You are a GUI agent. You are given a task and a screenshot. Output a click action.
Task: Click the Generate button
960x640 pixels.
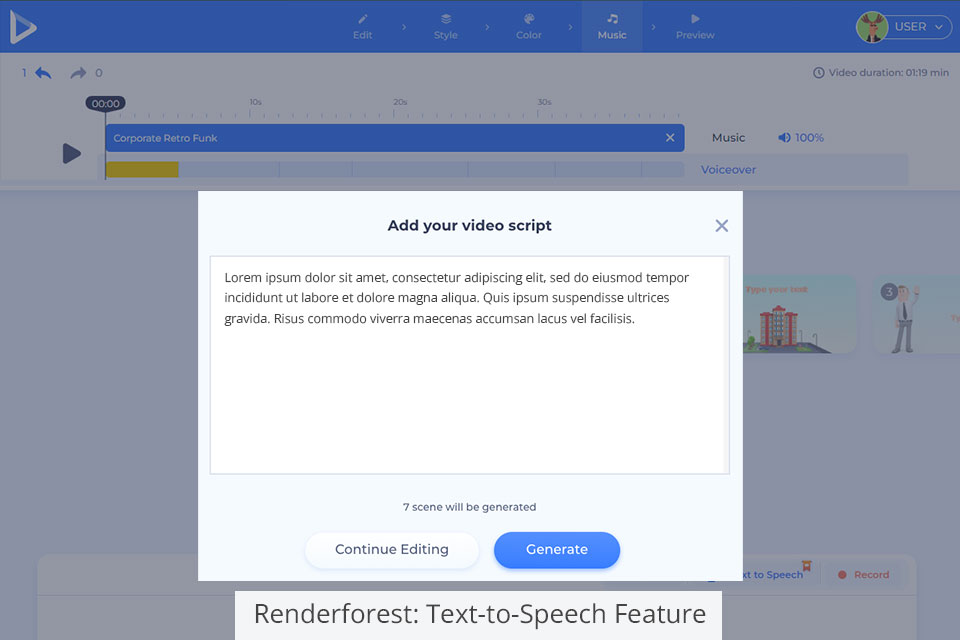(557, 549)
